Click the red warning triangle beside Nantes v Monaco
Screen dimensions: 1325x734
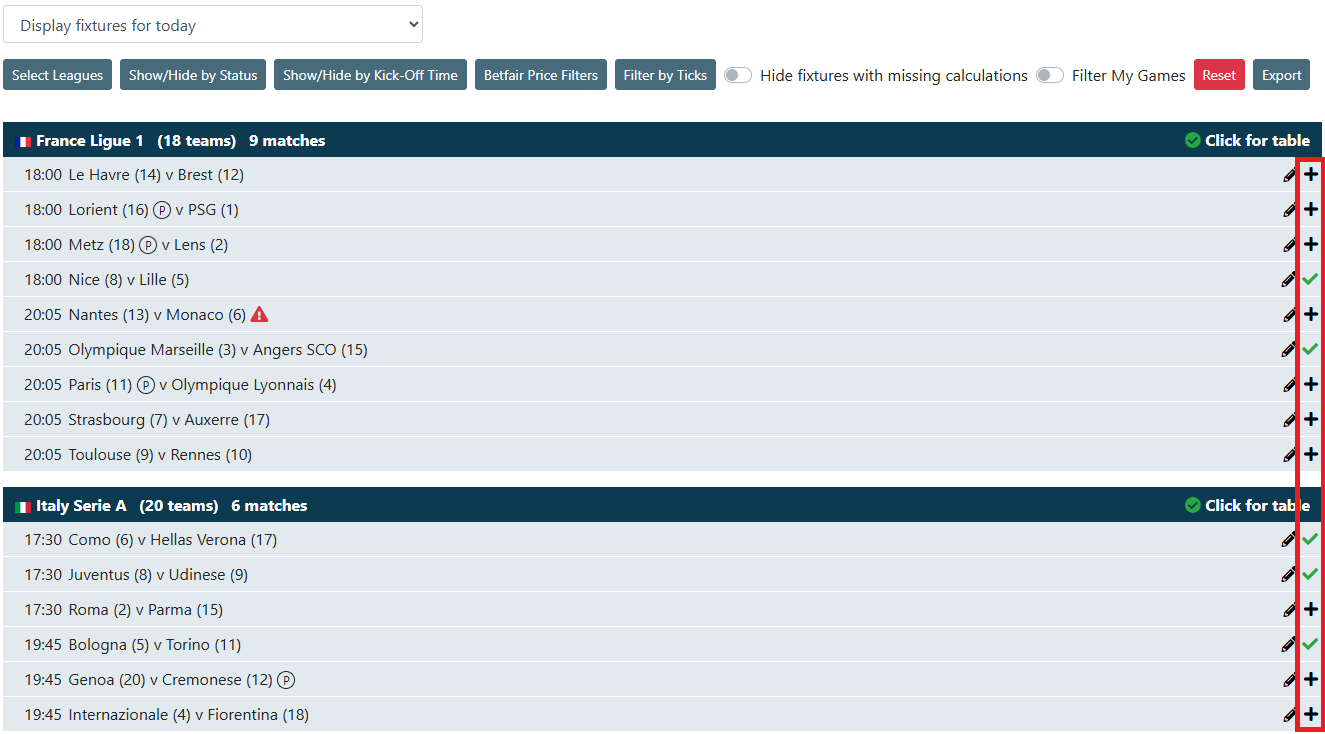259,315
